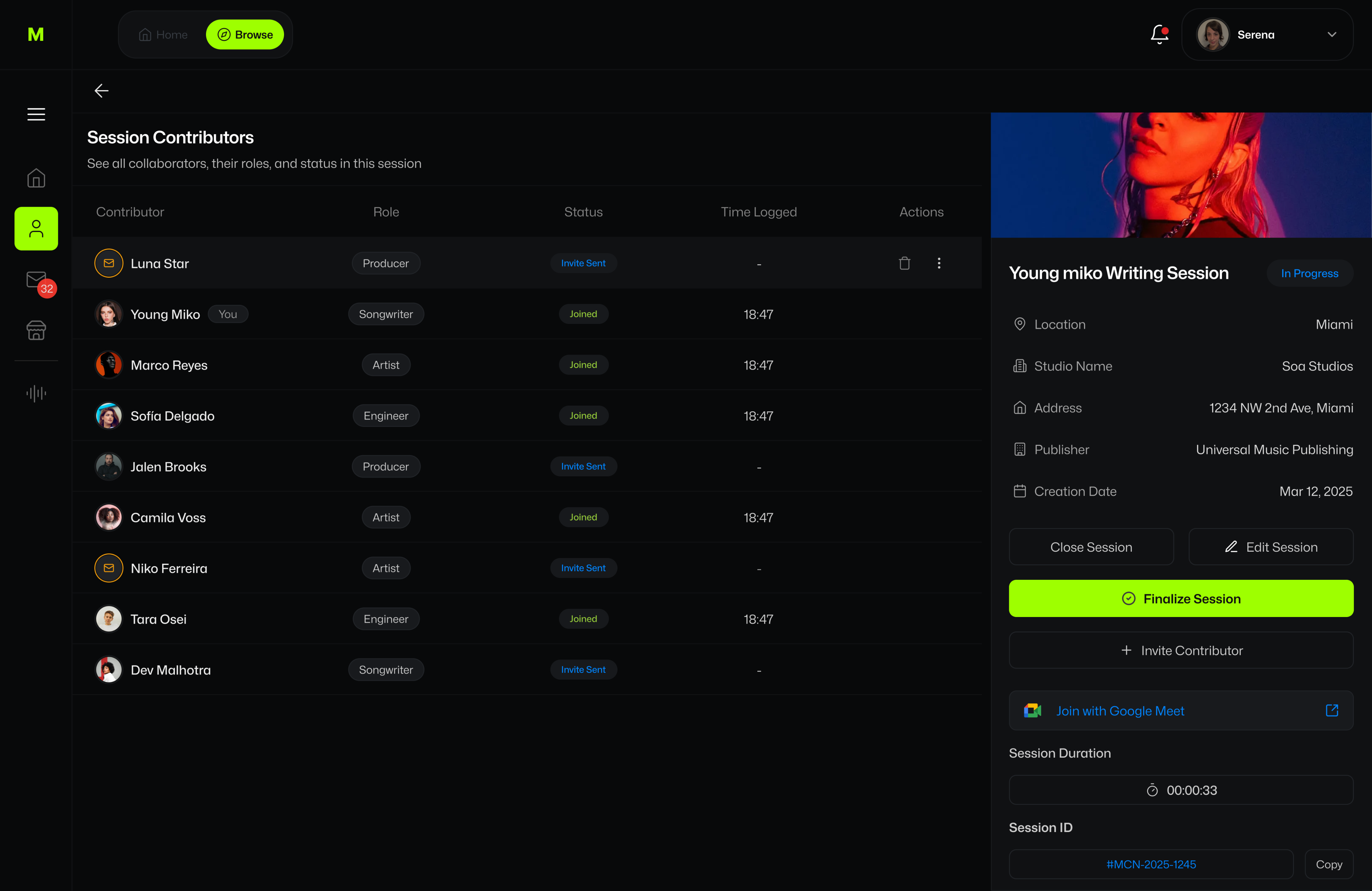Expand the Serena account dropdown
This screenshot has height=891, width=1372.
point(1331,35)
